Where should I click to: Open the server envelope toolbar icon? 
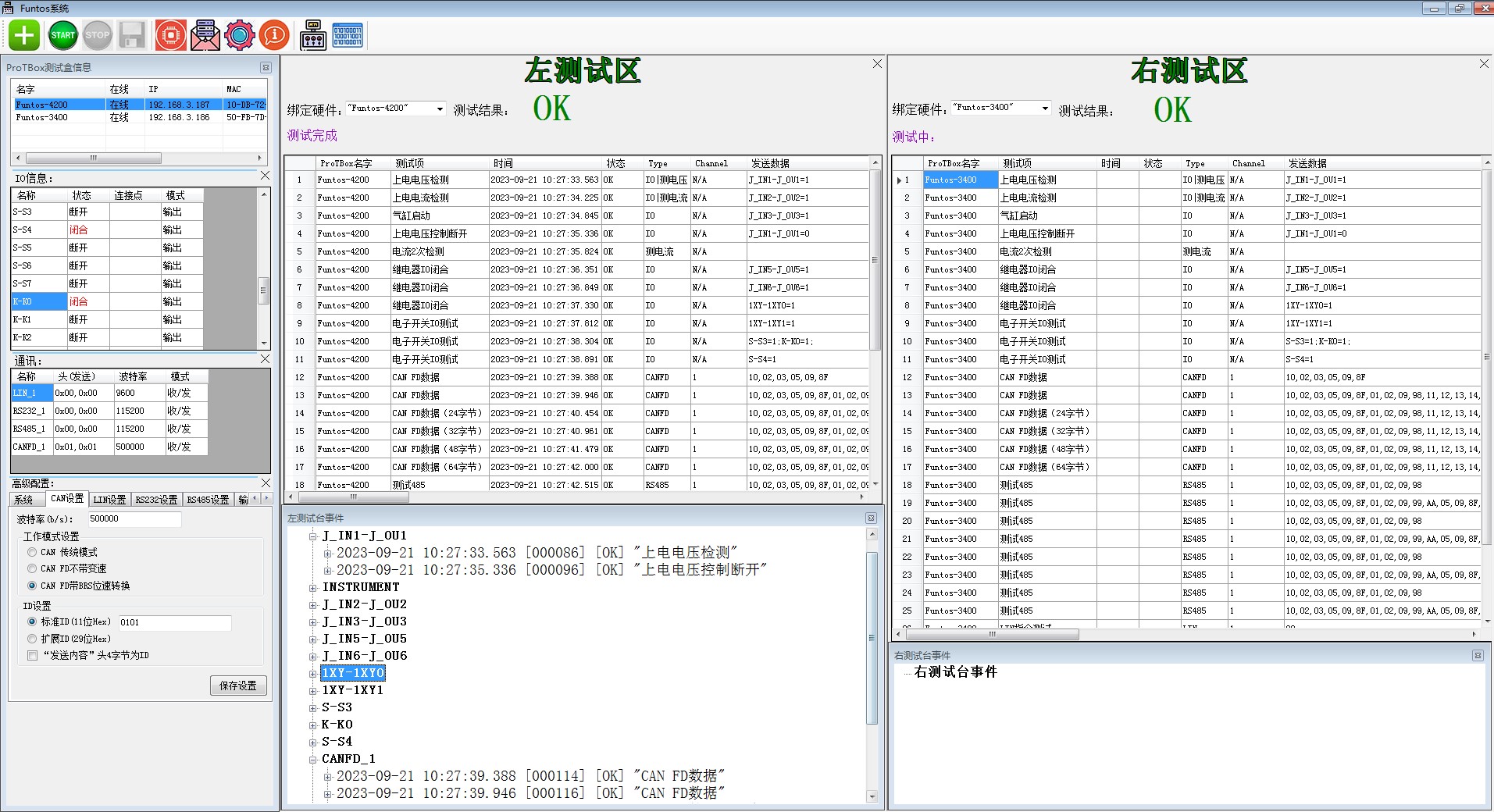205,35
